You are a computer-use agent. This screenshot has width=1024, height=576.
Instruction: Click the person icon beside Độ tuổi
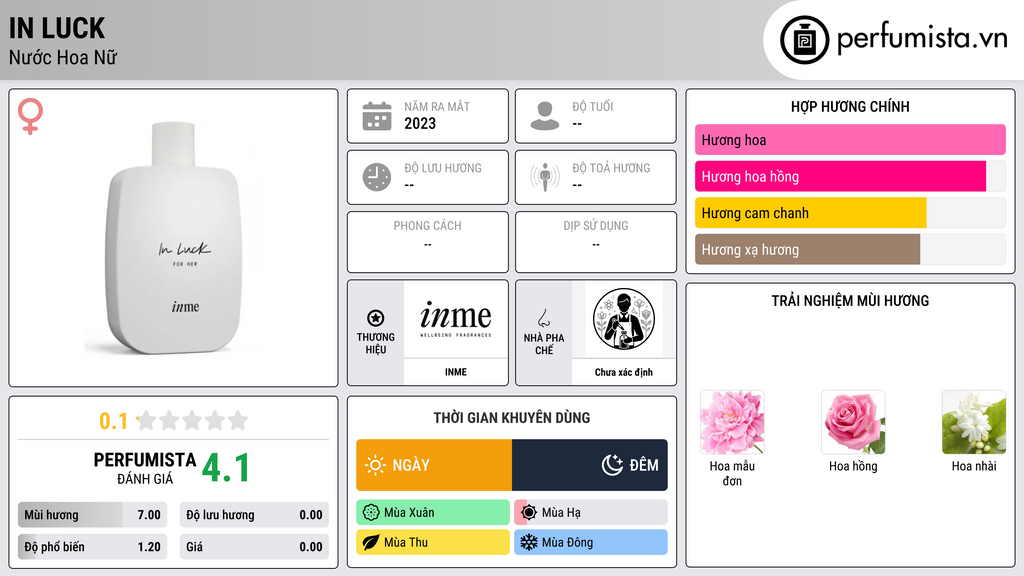(x=545, y=116)
